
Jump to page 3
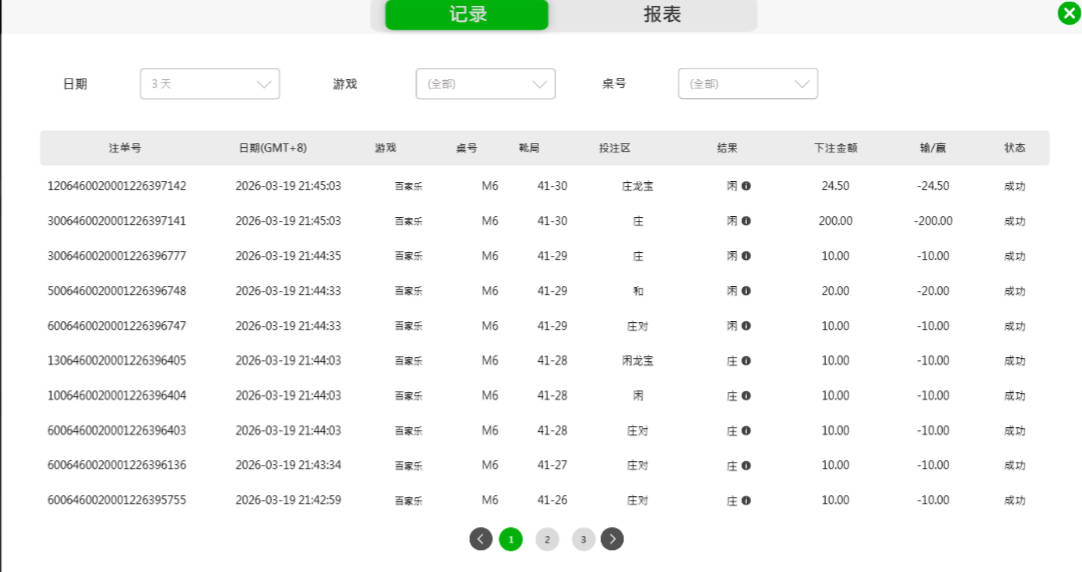pos(583,539)
